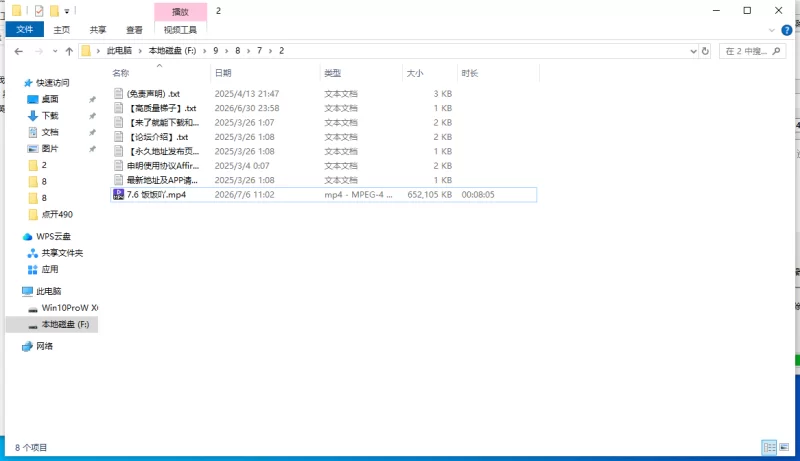Select 网络 in navigation pane
800x461 pixels.
point(44,346)
